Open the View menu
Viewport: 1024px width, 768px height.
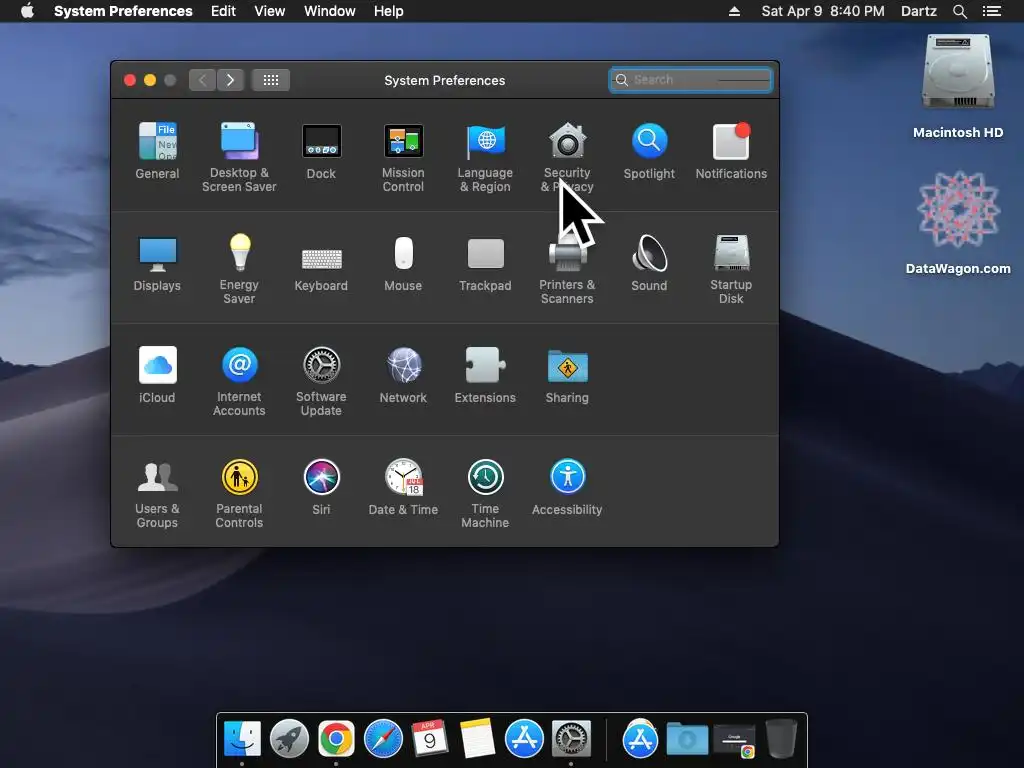pyautogui.click(x=270, y=11)
